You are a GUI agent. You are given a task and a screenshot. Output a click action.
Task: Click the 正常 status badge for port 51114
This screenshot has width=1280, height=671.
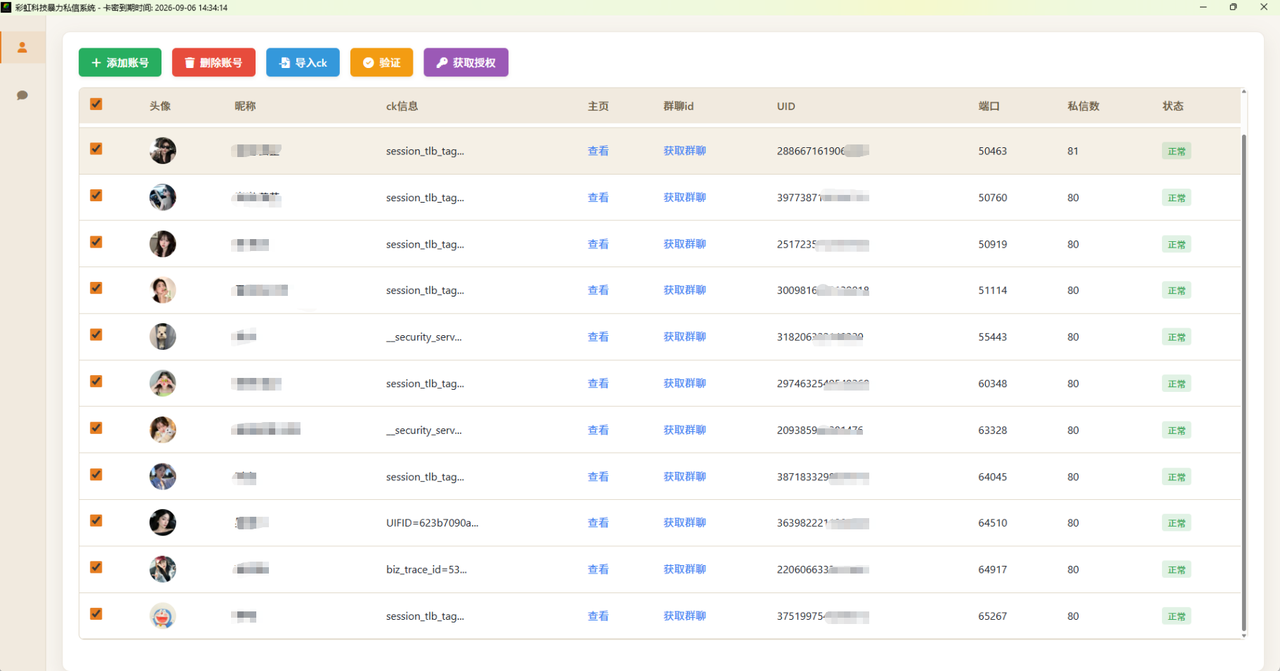coord(1176,291)
